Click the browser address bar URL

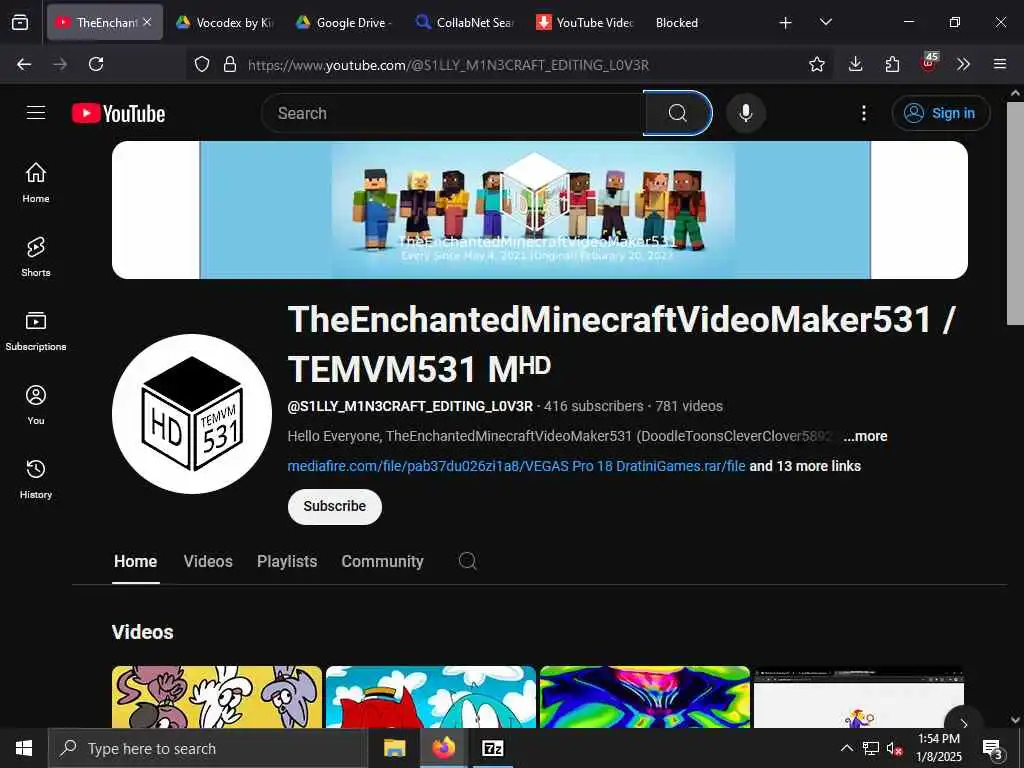(x=449, y=65)
